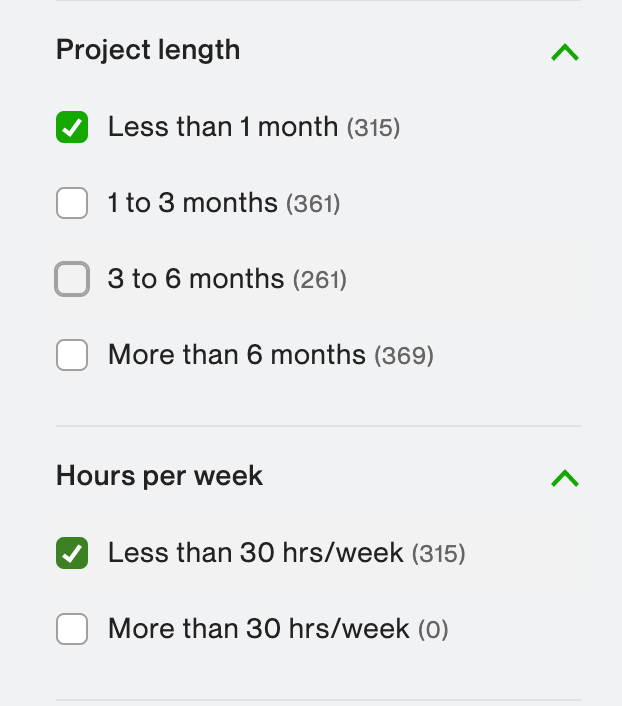Click the (361) result count
622x706 pixels.
tap(313, 205)
